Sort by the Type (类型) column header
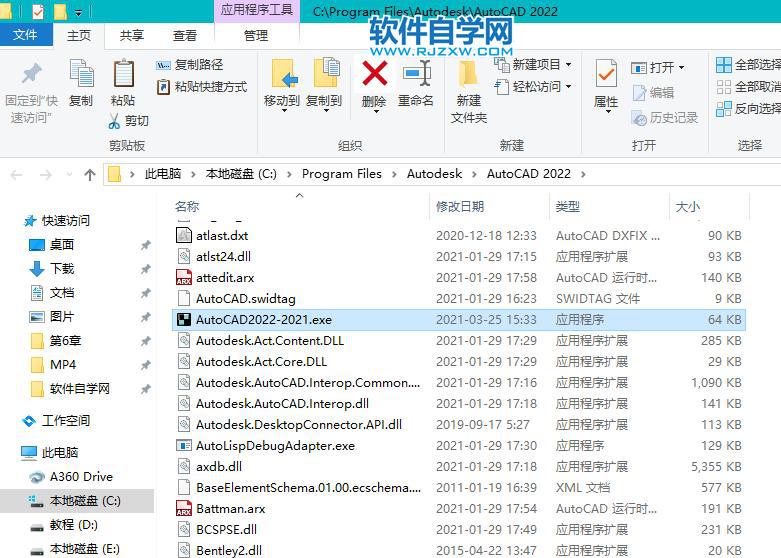This screenshot has height=558, width=781. pyautogui.click(x=568, y=206)
